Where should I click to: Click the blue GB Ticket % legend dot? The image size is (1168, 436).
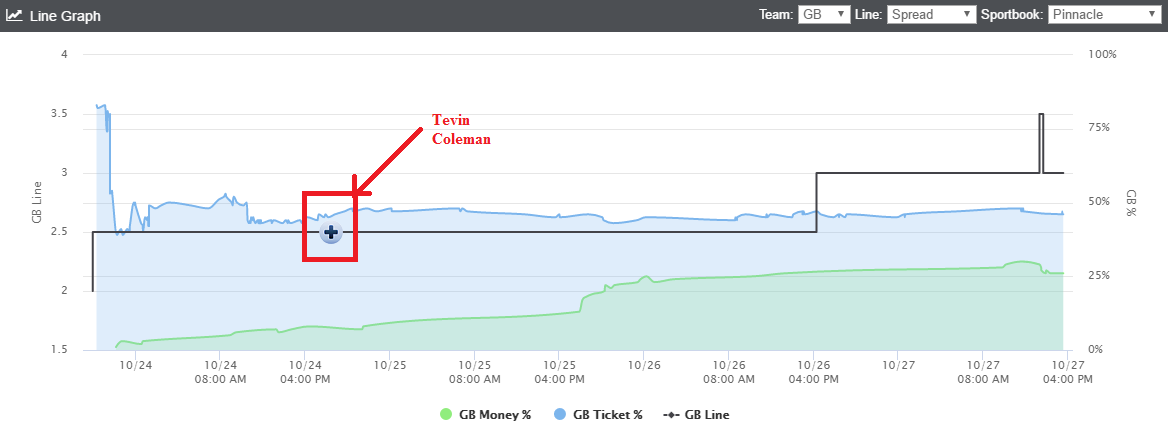tap(558, 414)
